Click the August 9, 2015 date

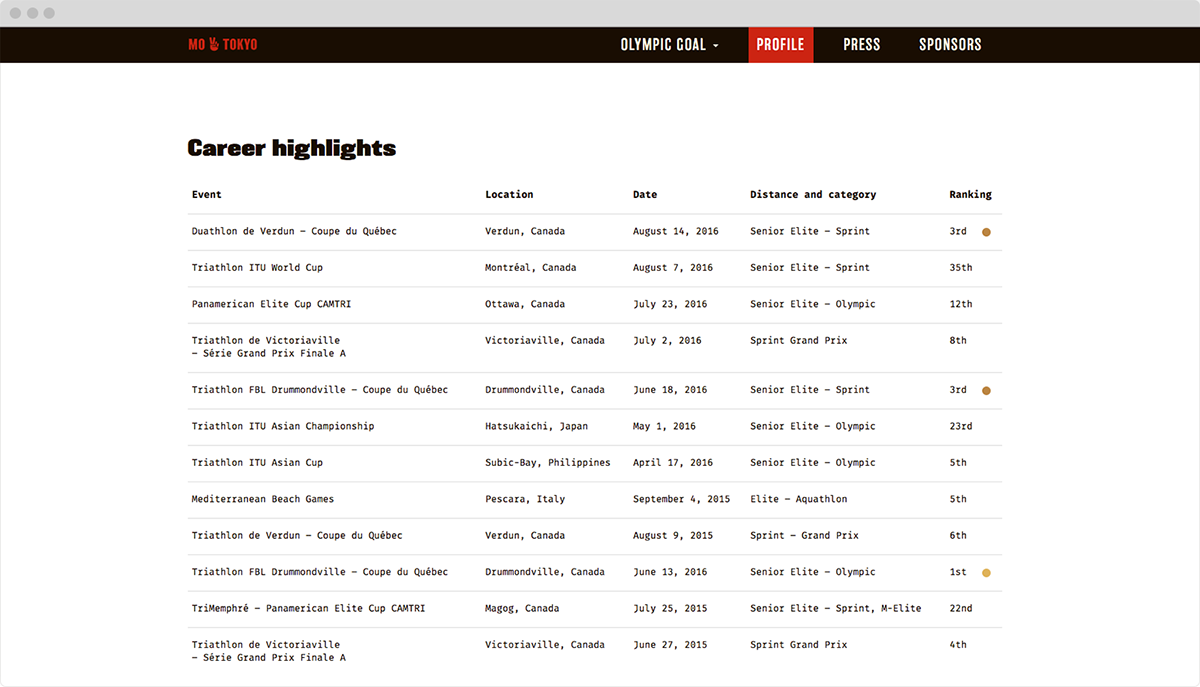coord(673,536)
